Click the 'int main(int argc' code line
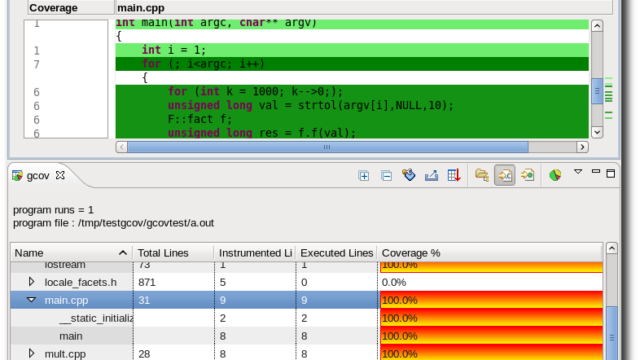 coord(352,24)
